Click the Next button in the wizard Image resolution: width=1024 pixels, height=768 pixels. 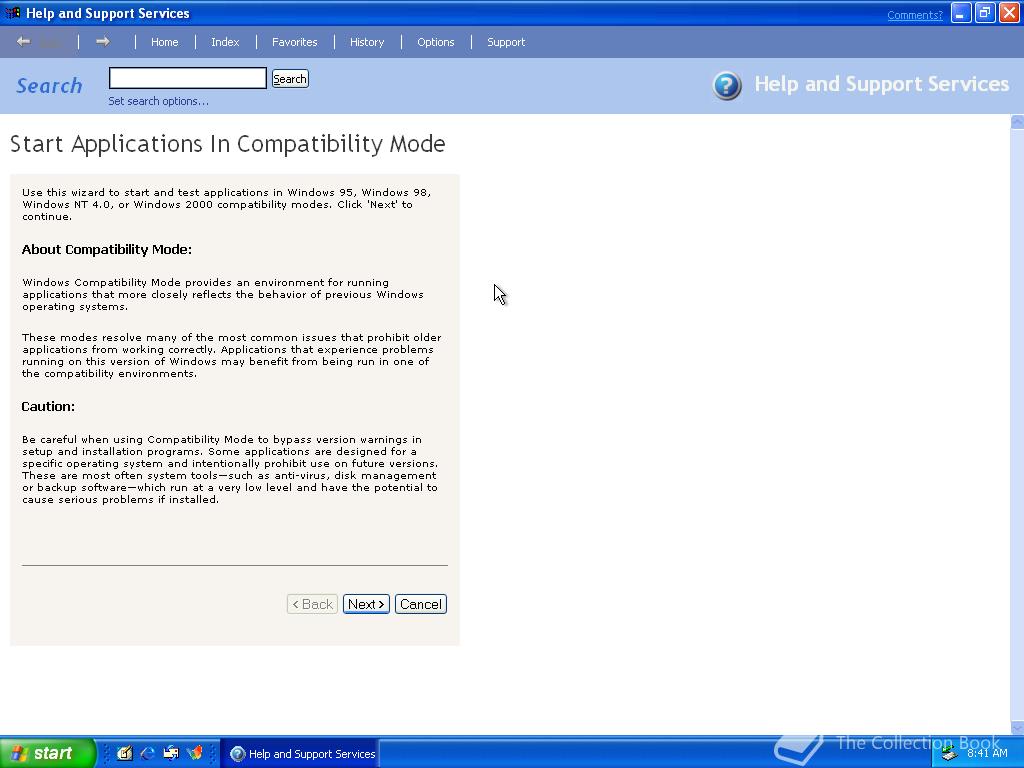tap(366, 604)
